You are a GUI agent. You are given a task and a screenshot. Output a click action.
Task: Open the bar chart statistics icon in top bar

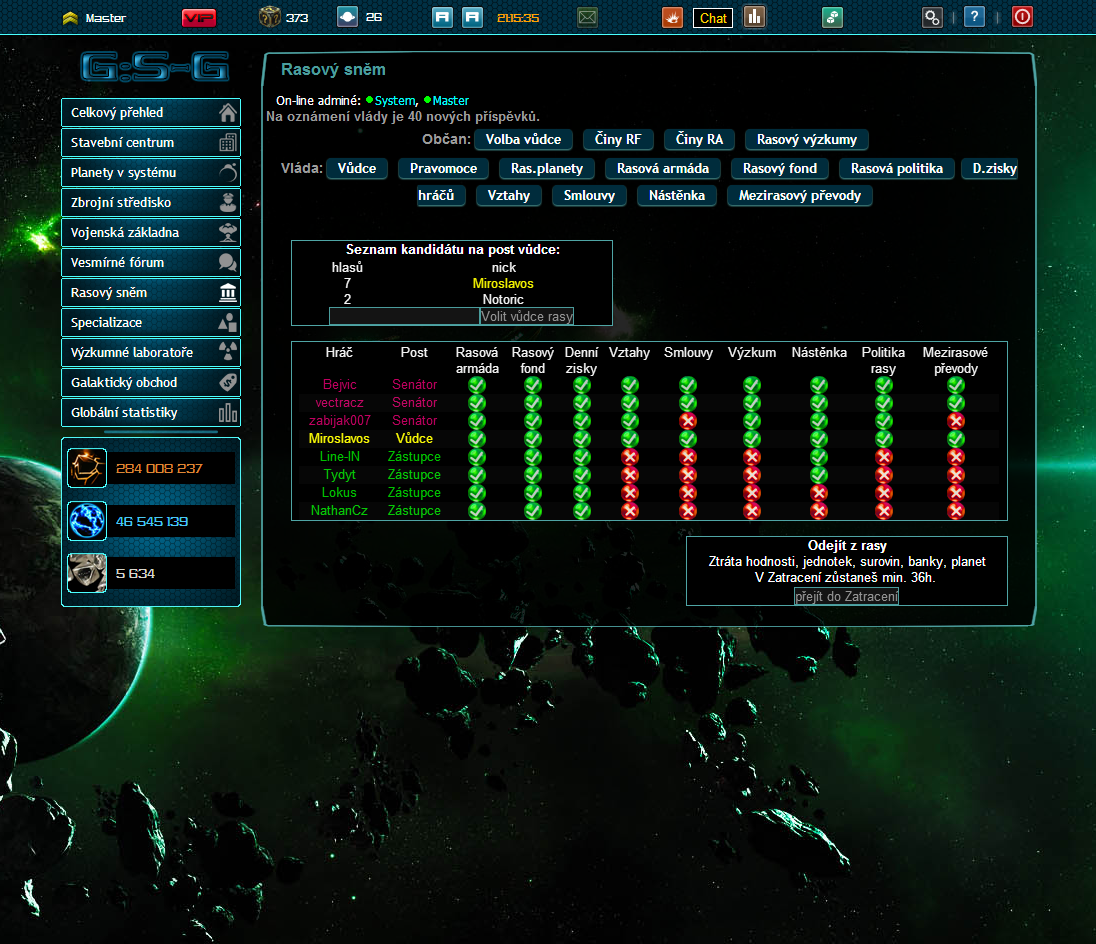click(754, 17)
